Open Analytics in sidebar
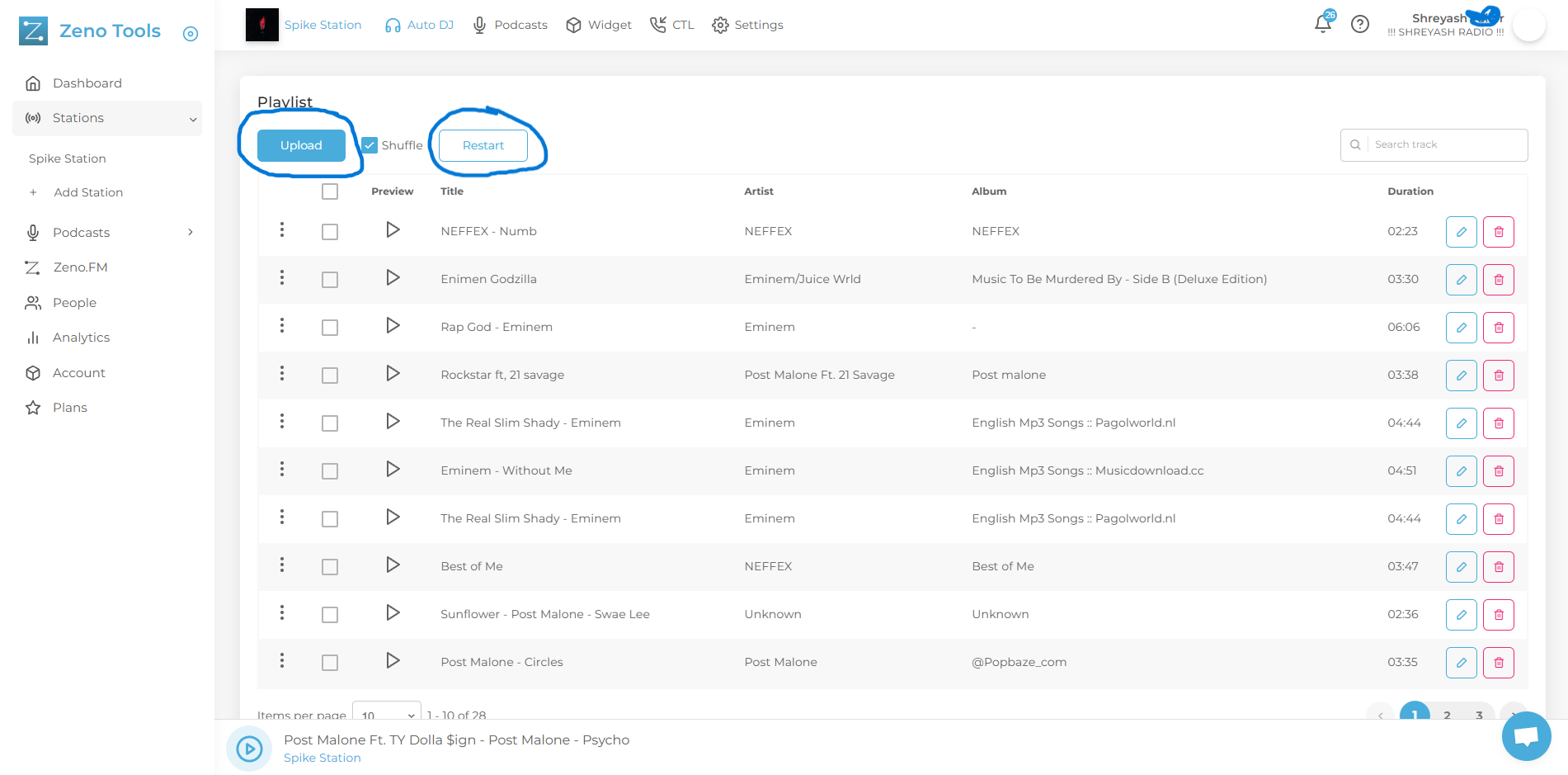 pos(81,338)
